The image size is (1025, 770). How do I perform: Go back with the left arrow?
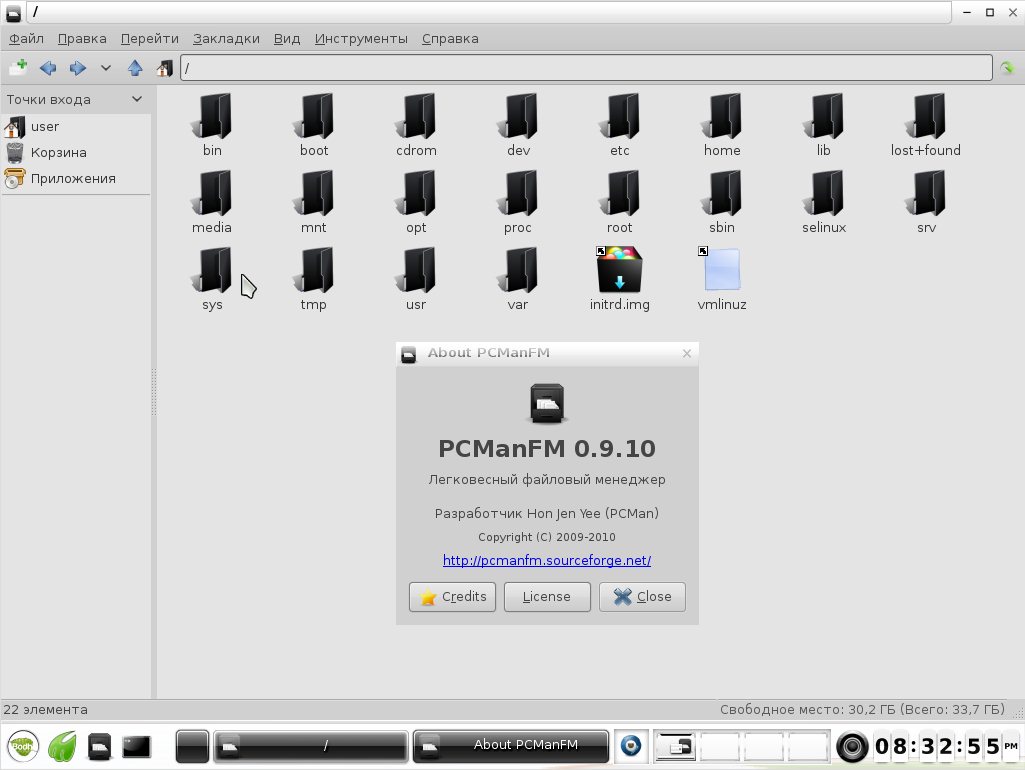pyautogui.click(x=47, y=68)
